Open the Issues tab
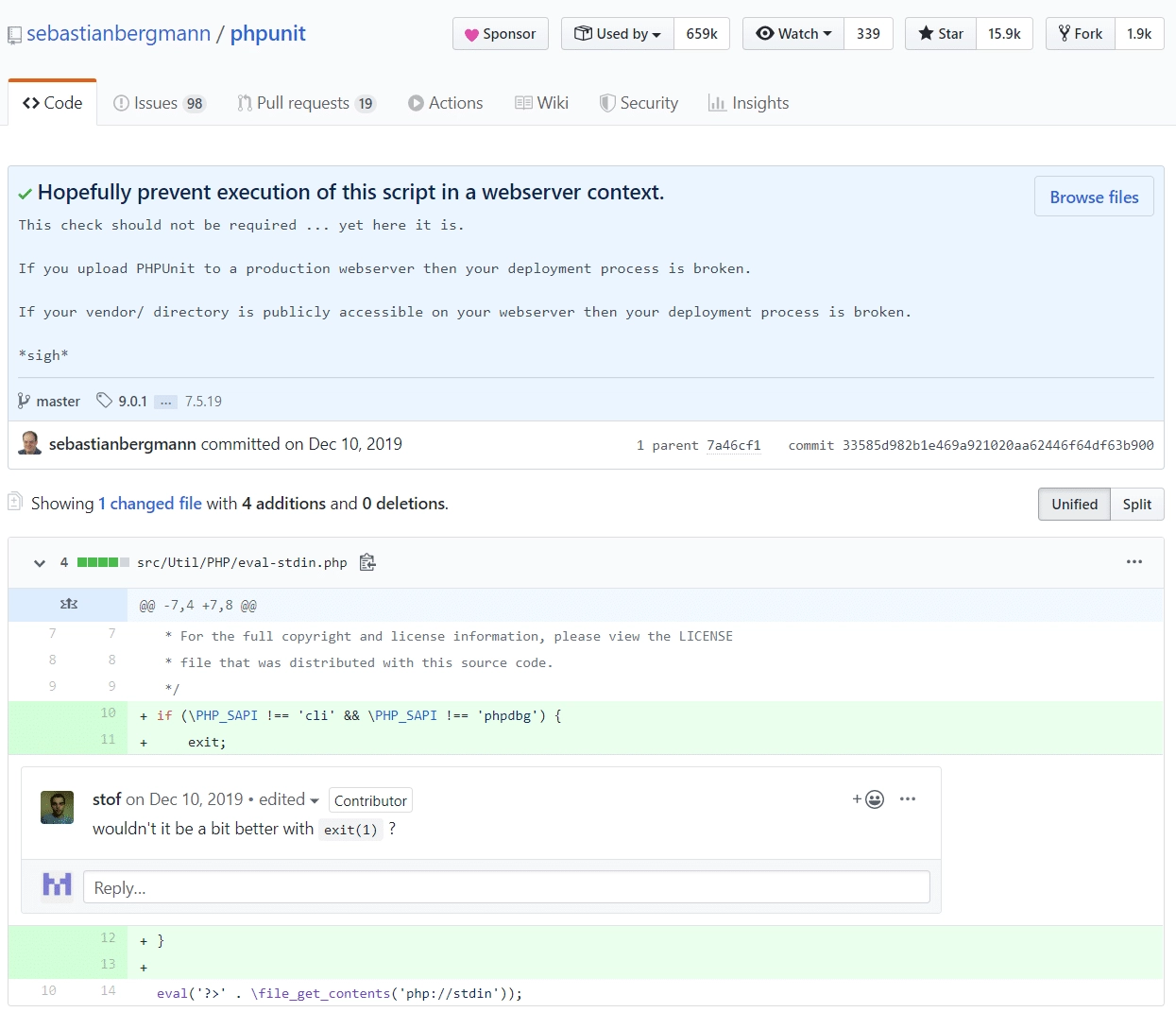Viewport: 1176px width, 1012px height. tap(159, 103)
